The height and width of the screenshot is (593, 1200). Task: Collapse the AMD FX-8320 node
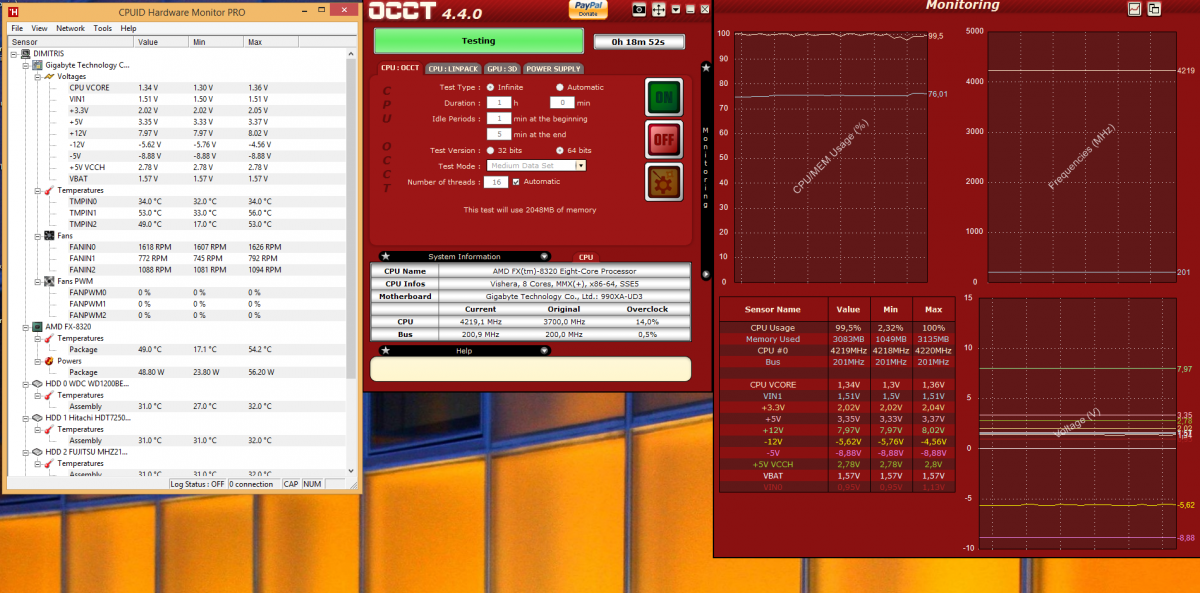point(25,326)
